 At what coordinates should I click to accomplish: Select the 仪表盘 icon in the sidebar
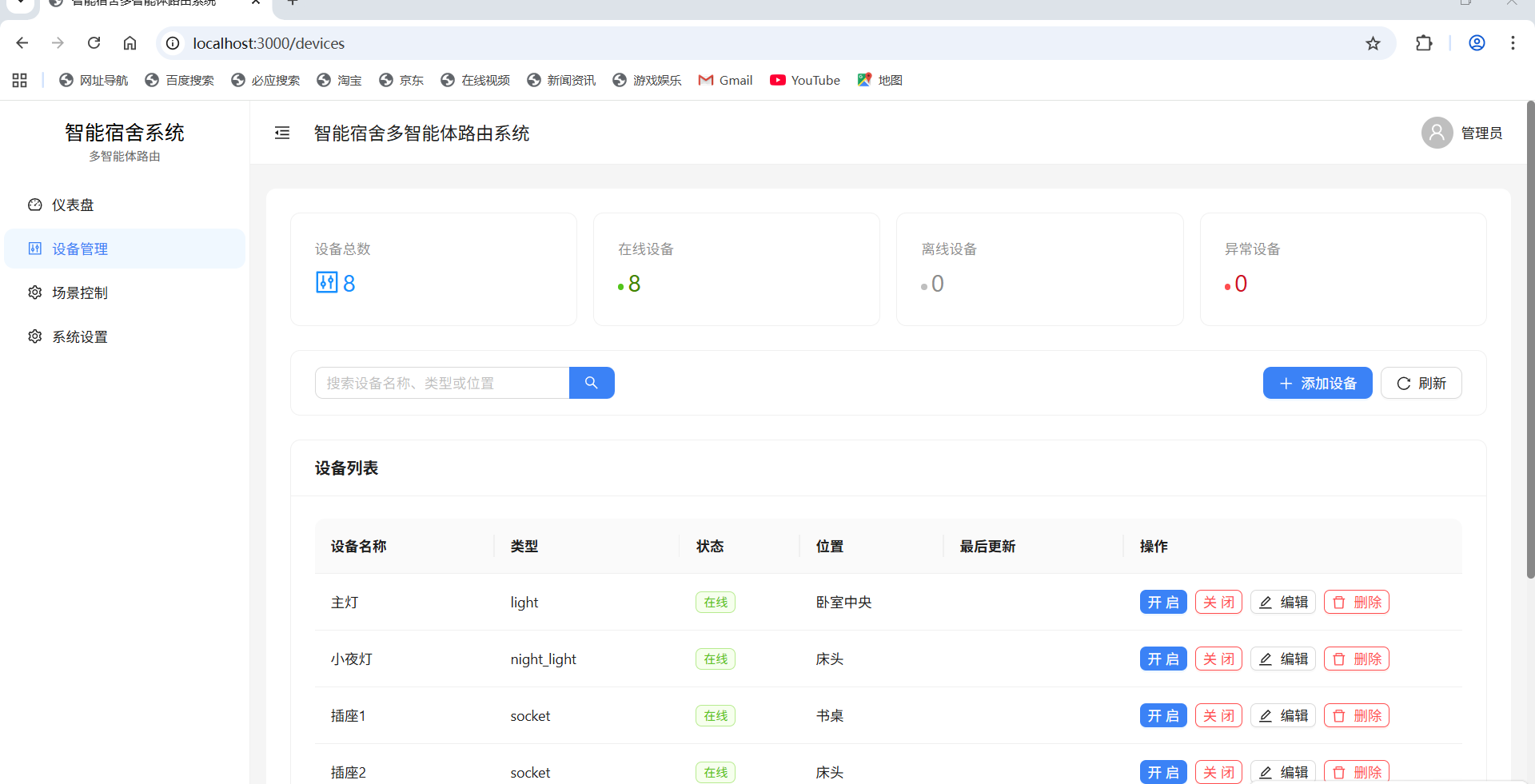click(35, 205)
